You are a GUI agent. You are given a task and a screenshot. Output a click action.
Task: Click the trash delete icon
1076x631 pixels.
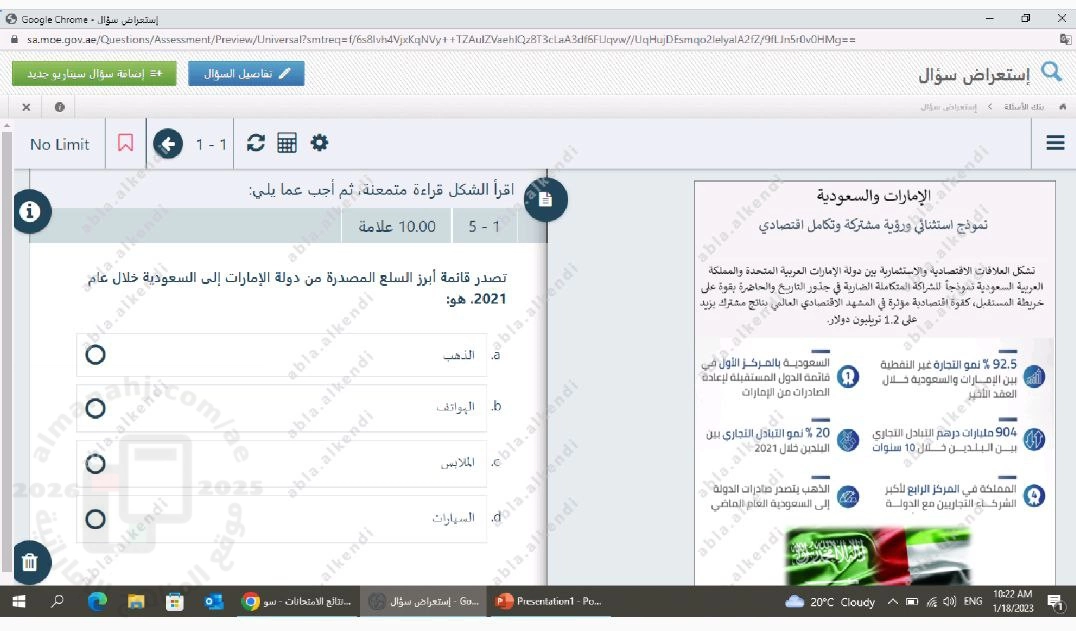(29, 562)
